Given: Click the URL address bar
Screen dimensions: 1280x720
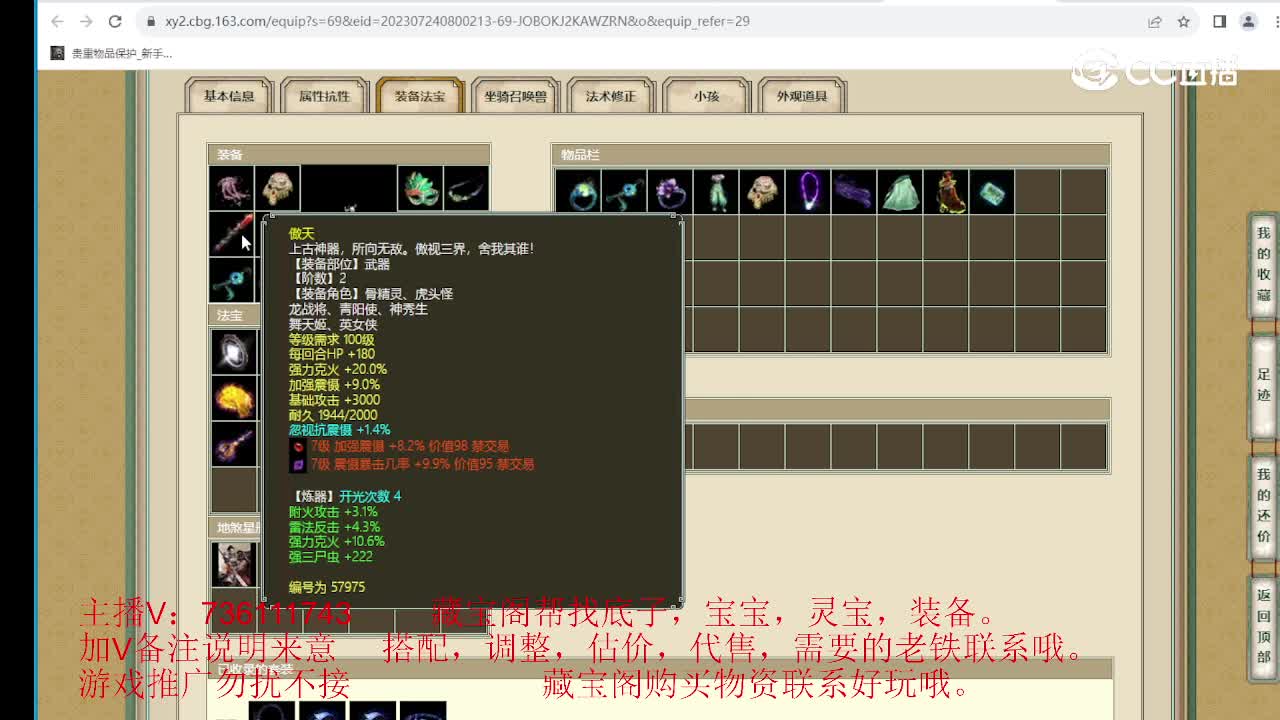Looking at the screenshot, I should click(640, 21).
